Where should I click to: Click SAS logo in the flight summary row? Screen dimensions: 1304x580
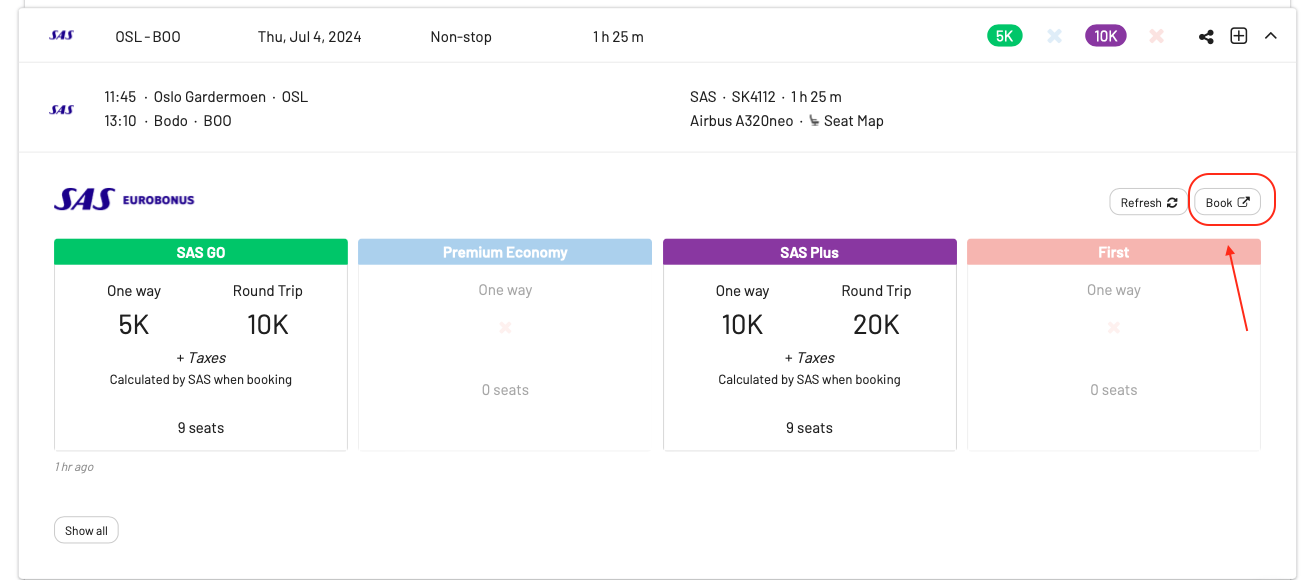61,36
